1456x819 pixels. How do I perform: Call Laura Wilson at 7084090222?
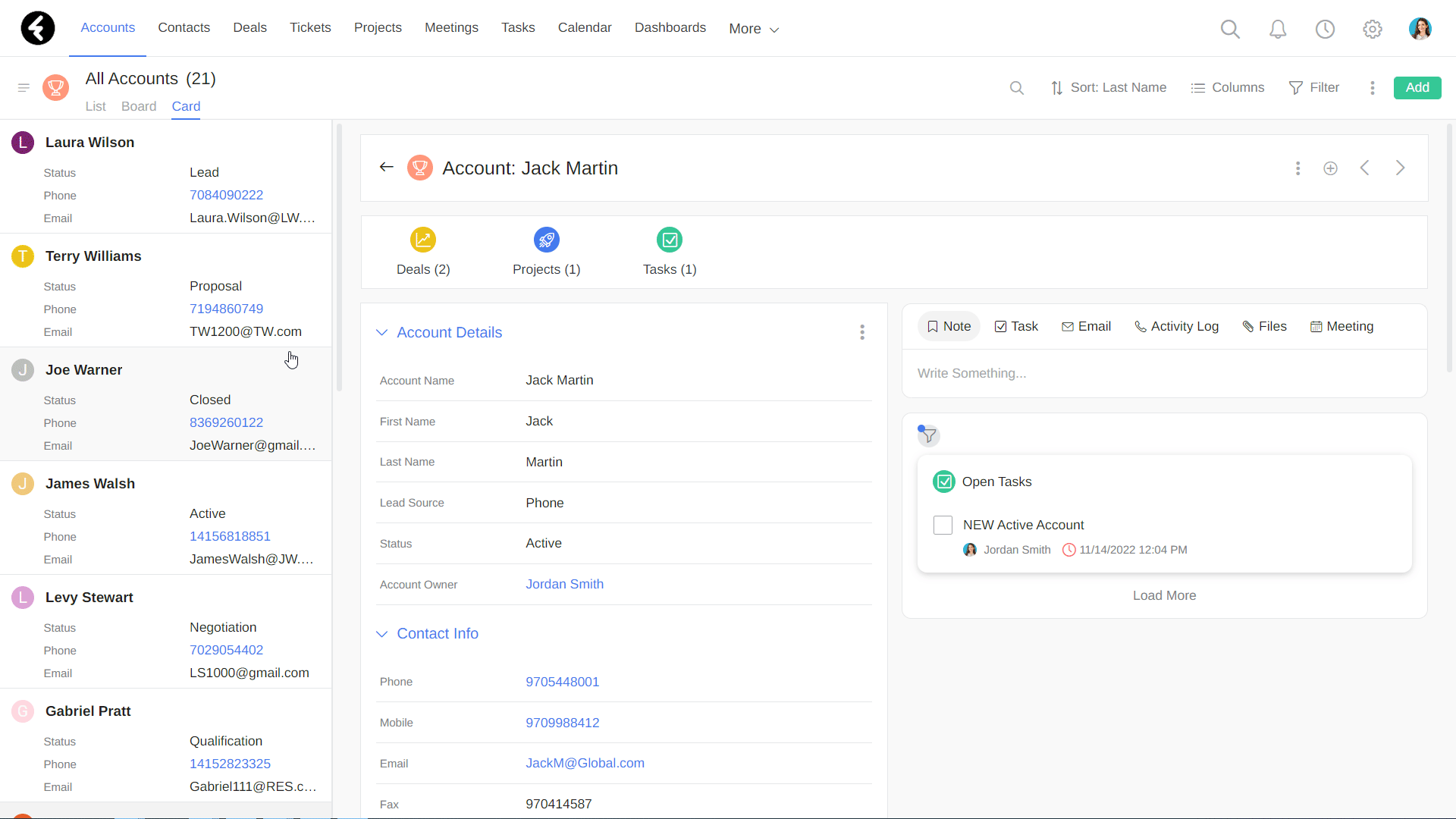[227, 196]
